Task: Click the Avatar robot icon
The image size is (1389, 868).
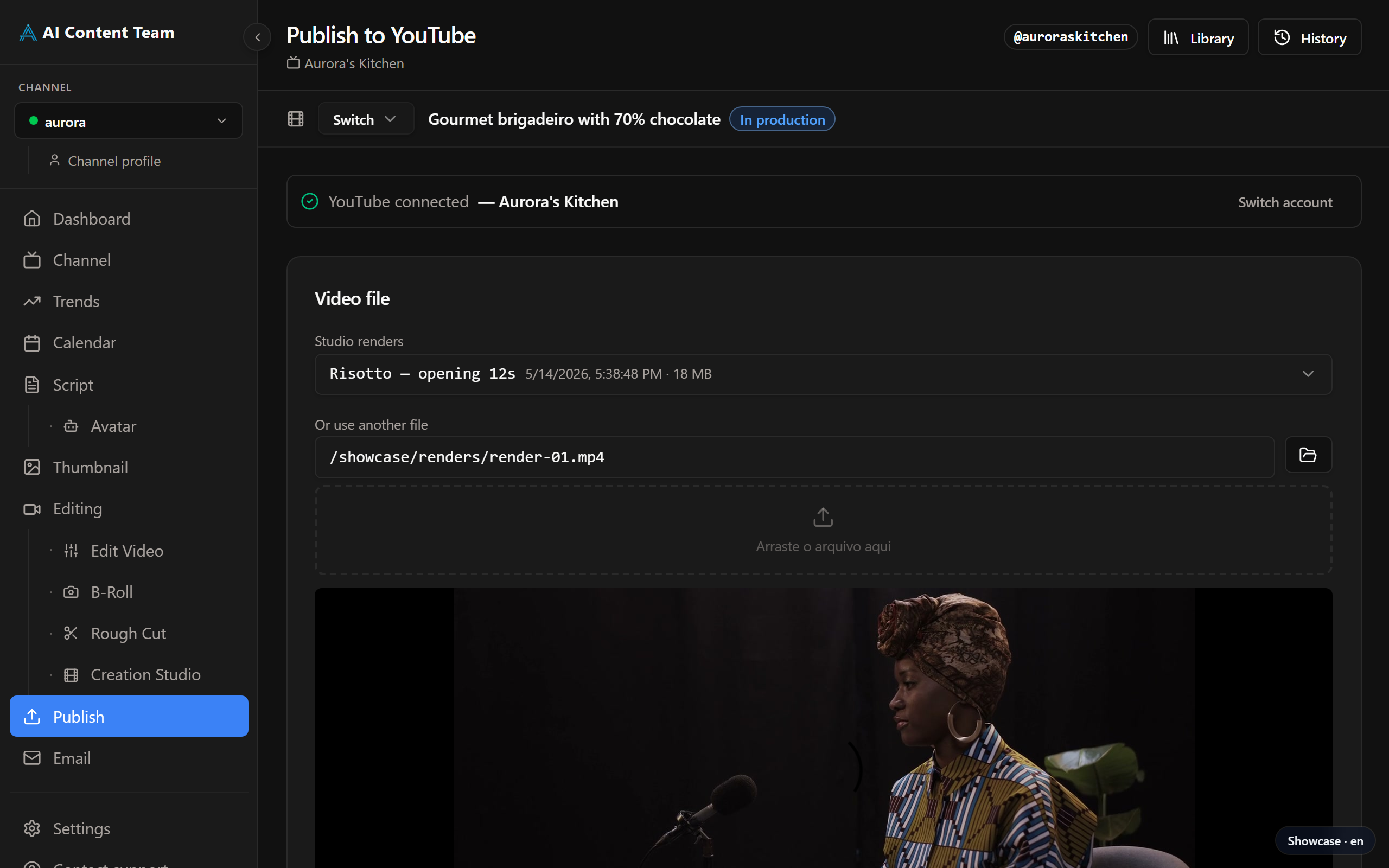Action: tap(71, 426)
